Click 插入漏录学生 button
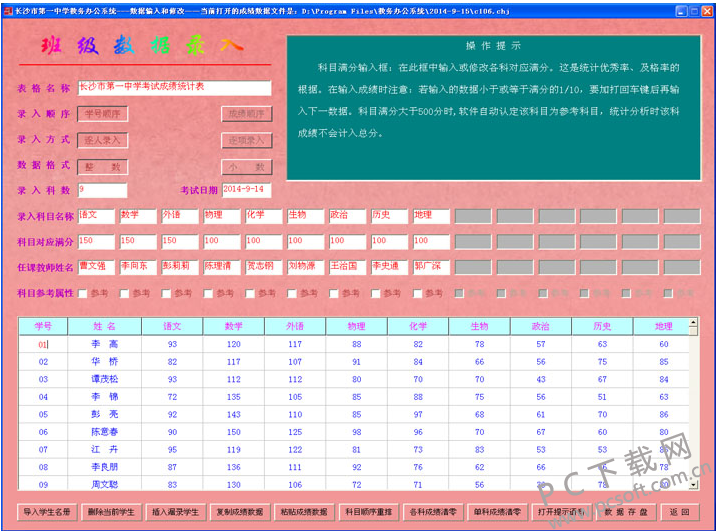This screenshot has height=531, width=724. 175,512
